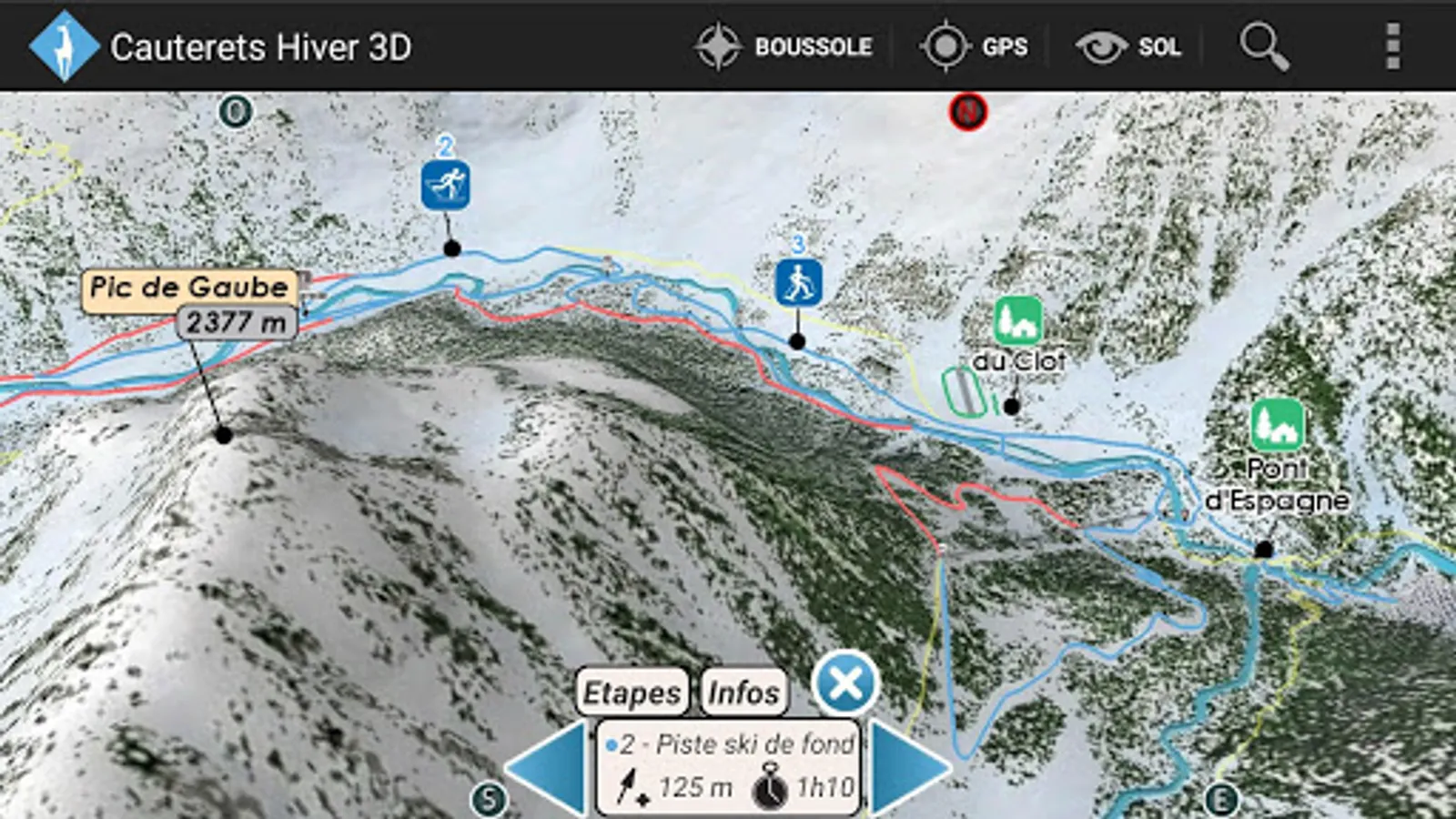Click the East compass marker
The height and width of the screenshot is (819, 1456).
pos(1221,800)
